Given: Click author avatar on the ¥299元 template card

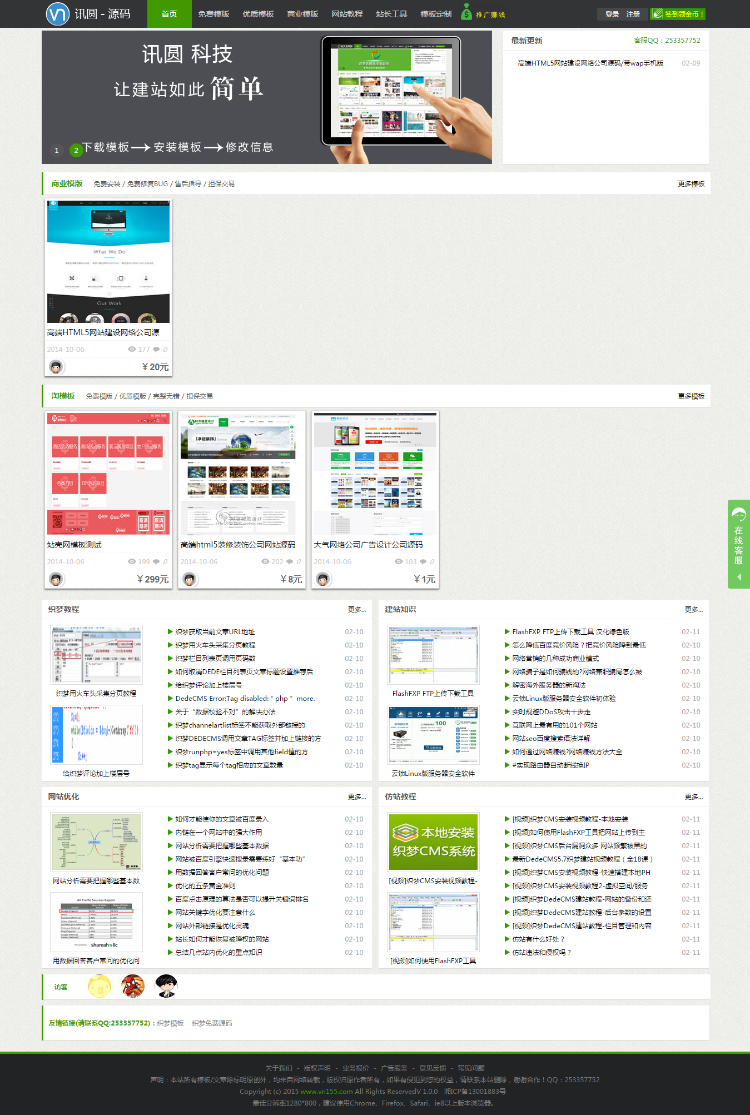Looking at the screenshot, I should 56,579.
